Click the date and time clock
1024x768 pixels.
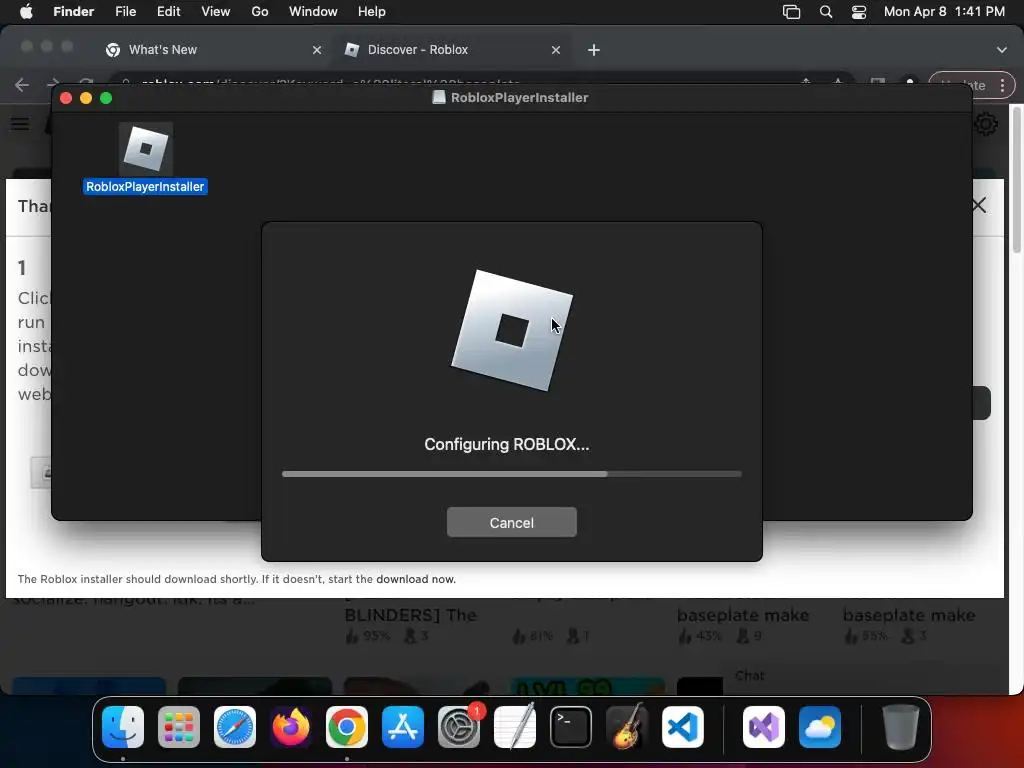pos(944,12)
